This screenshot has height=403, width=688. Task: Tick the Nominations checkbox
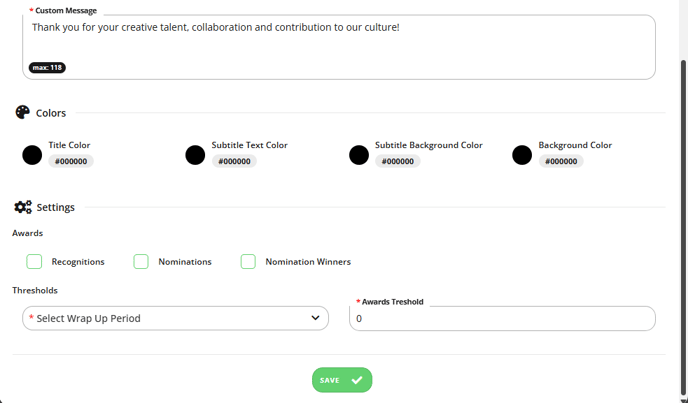click(x=141, y=262)
